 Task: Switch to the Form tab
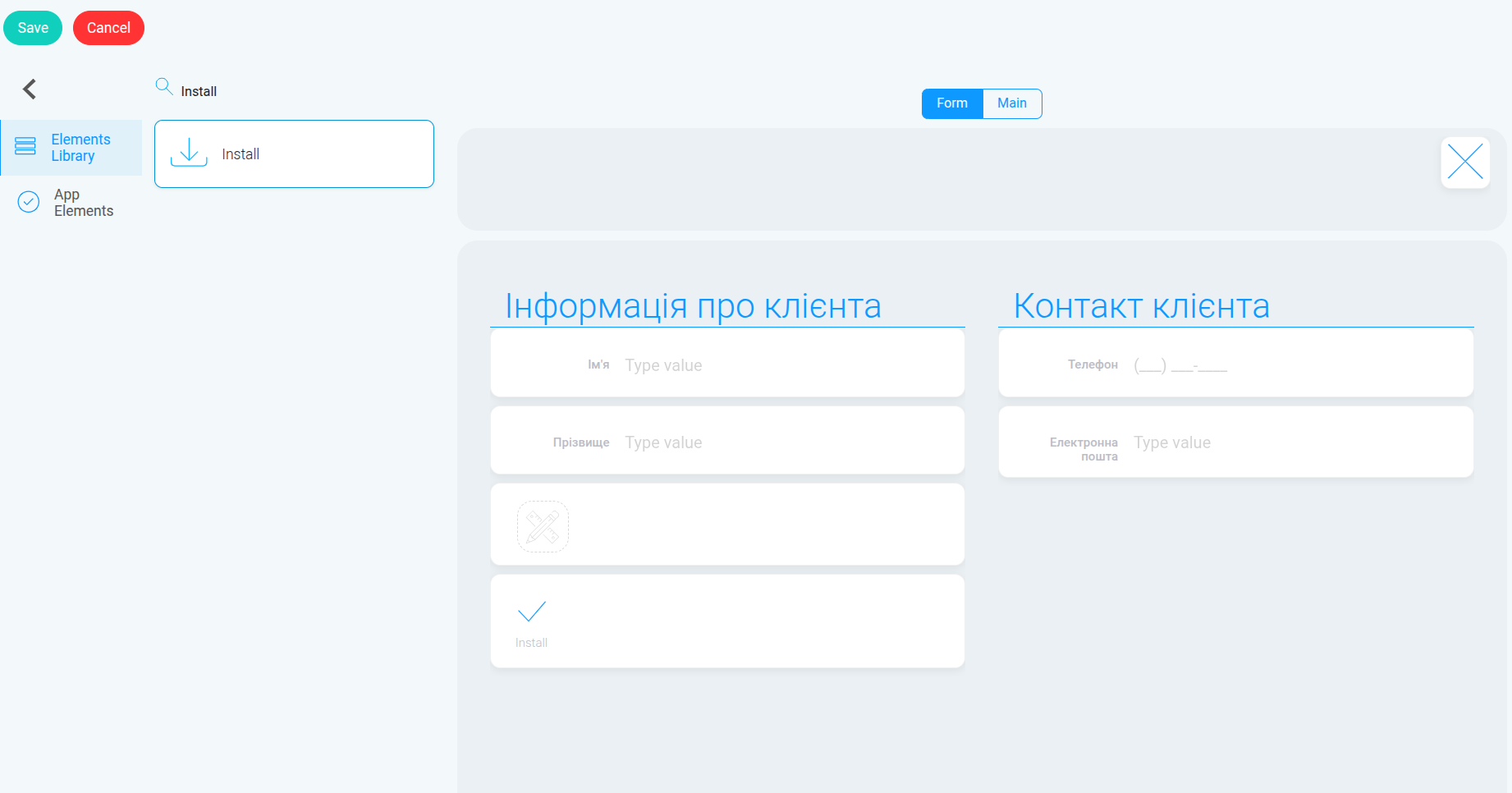(952, 103)
